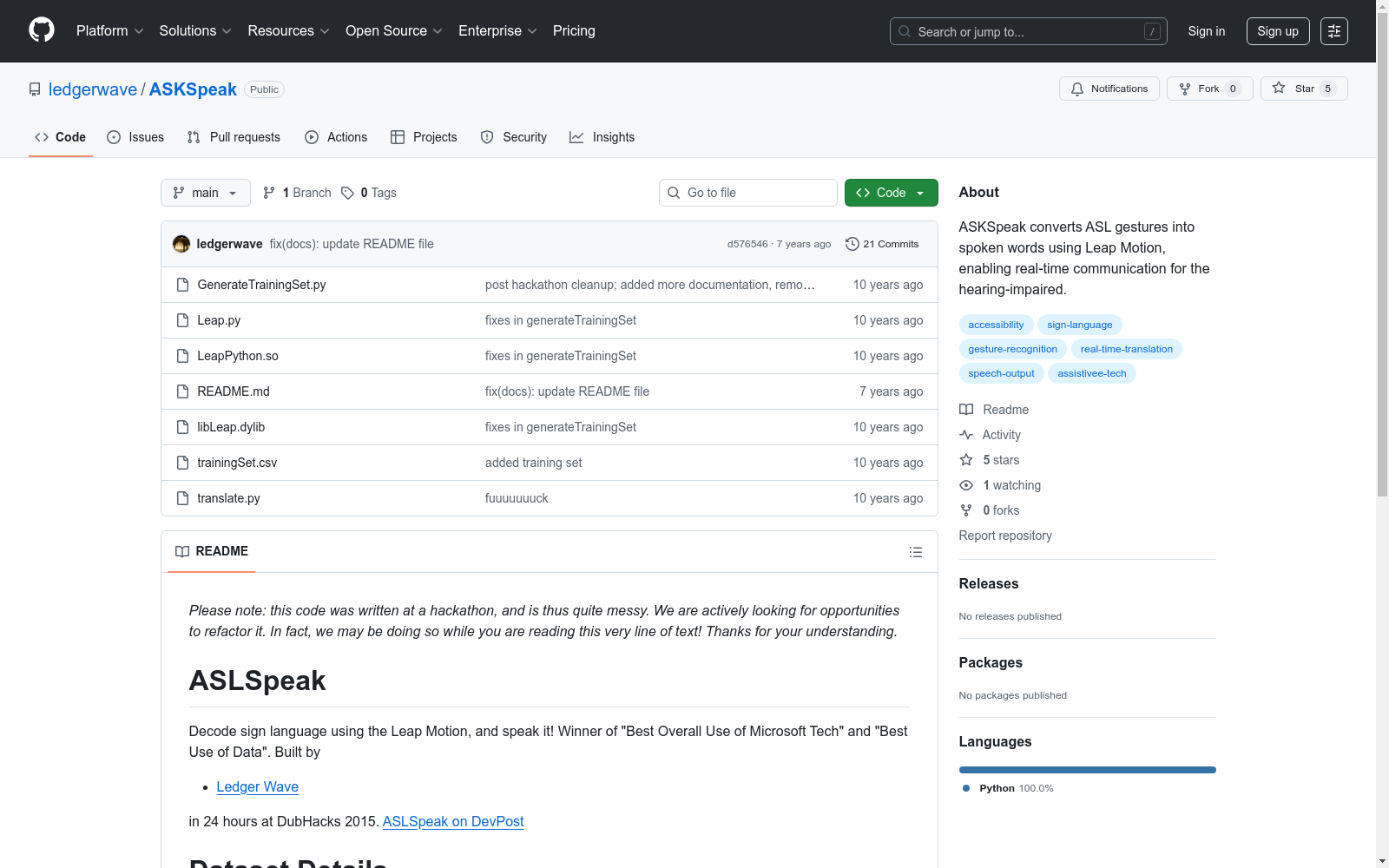
Task: Click the speech-output topic tag
Action: (1001, 373)
